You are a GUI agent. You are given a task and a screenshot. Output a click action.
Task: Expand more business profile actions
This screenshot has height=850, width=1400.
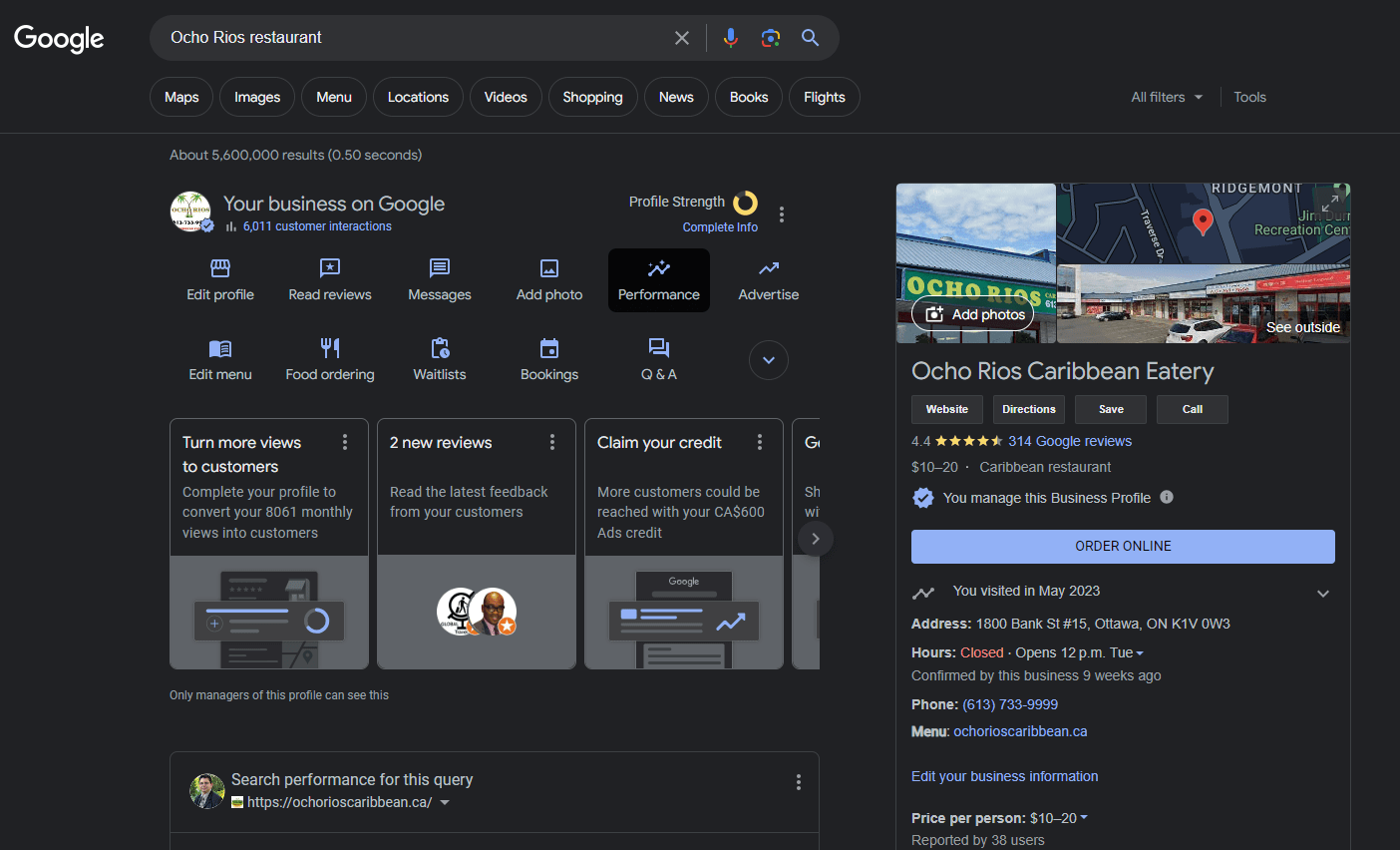tap(769, 360)
